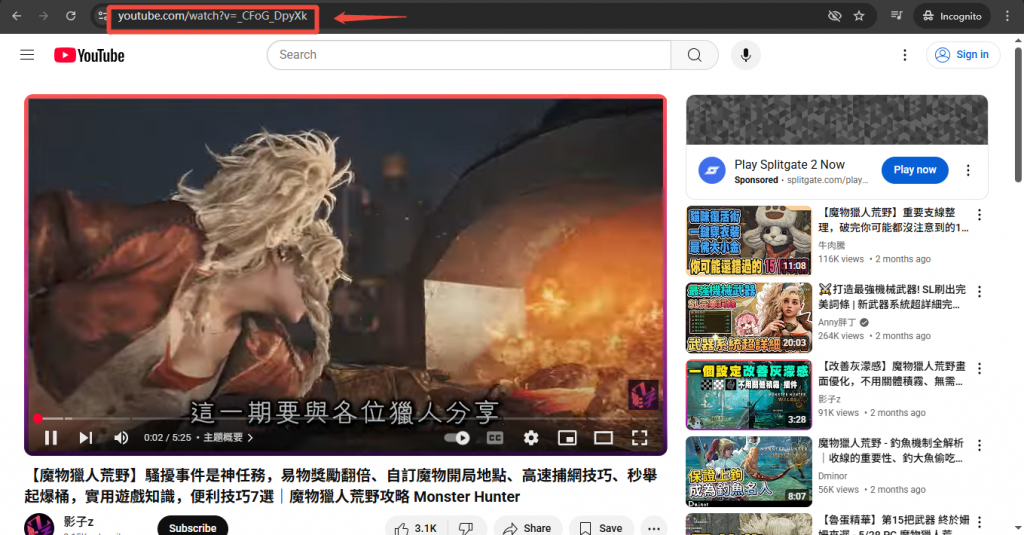The height and width of the screenshot is (535, 1024).
Task: Open the options menu for the Anny胖丁 video
Action: [979, 291]
